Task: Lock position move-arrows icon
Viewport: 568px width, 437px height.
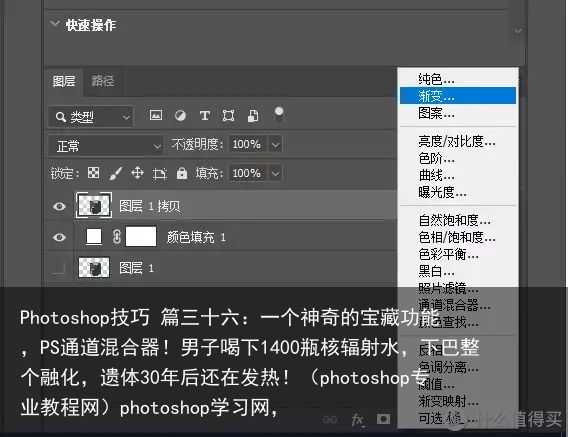Action: coord(137,173)
